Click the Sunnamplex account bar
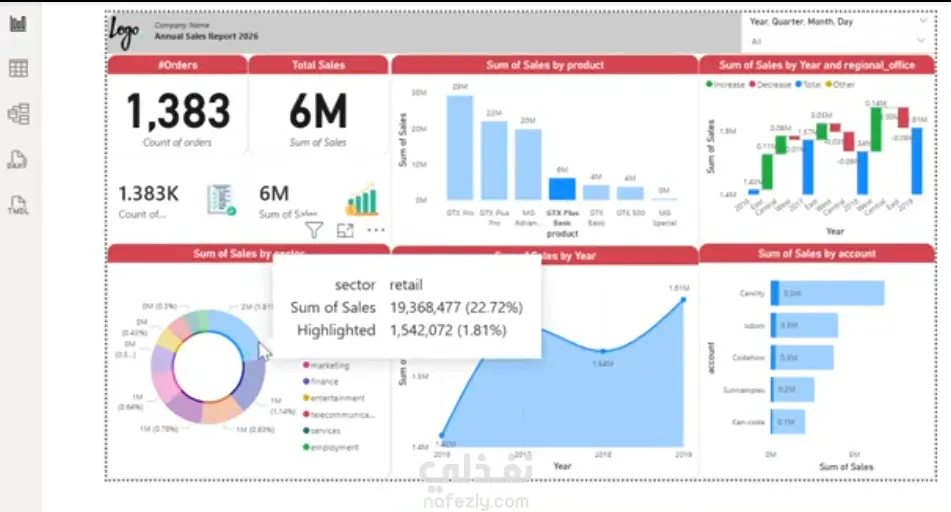951x512 pixels. tap(792, 389)
